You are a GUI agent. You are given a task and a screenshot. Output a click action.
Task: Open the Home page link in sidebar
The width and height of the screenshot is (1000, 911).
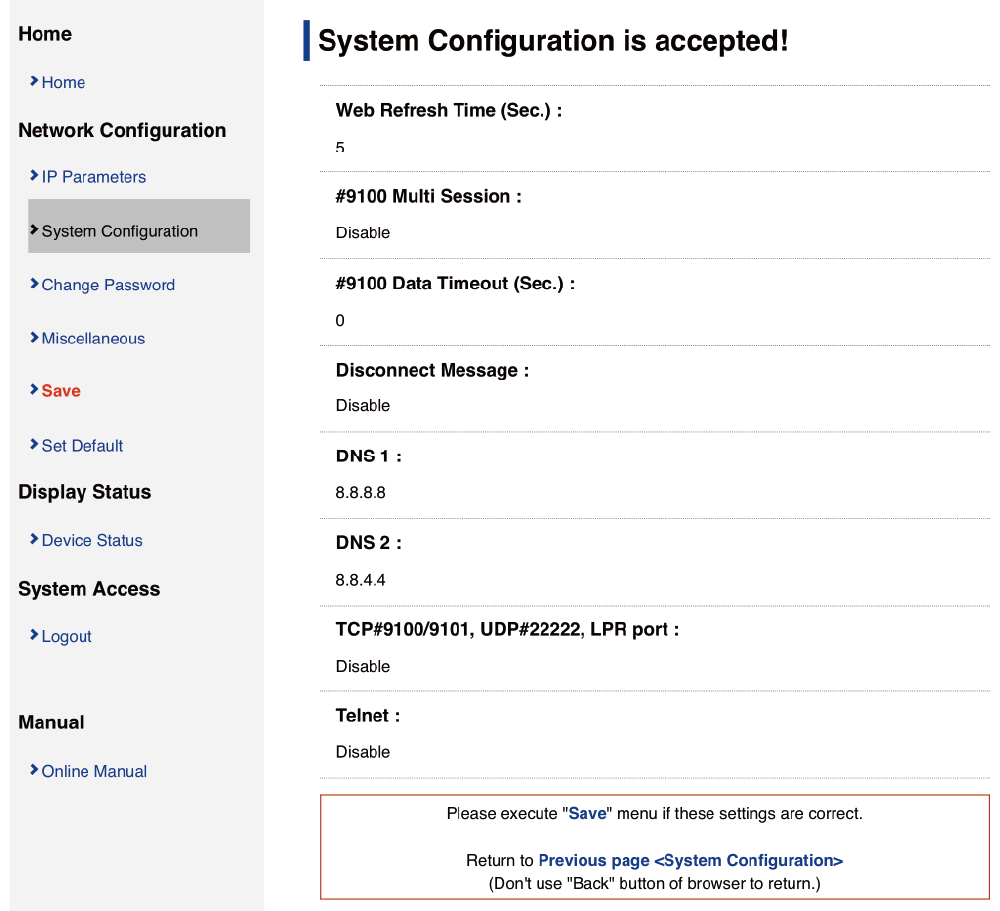[63, 83]
